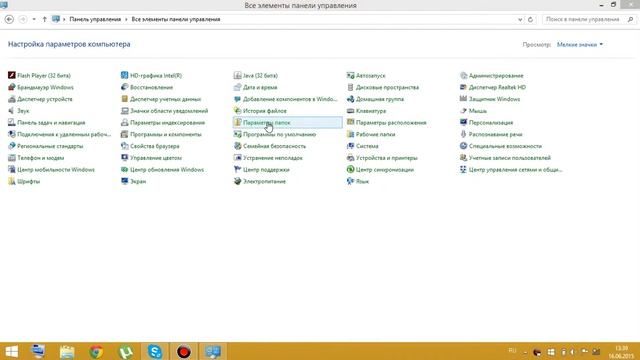Open Свойства браузера link
640x360 pixels.
click(x=155, y=146)
